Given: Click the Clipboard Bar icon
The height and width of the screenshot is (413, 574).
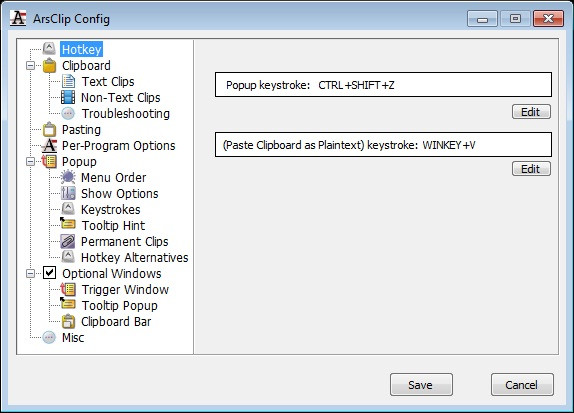Looking at the screenshot, I should (x=68, y=321).
